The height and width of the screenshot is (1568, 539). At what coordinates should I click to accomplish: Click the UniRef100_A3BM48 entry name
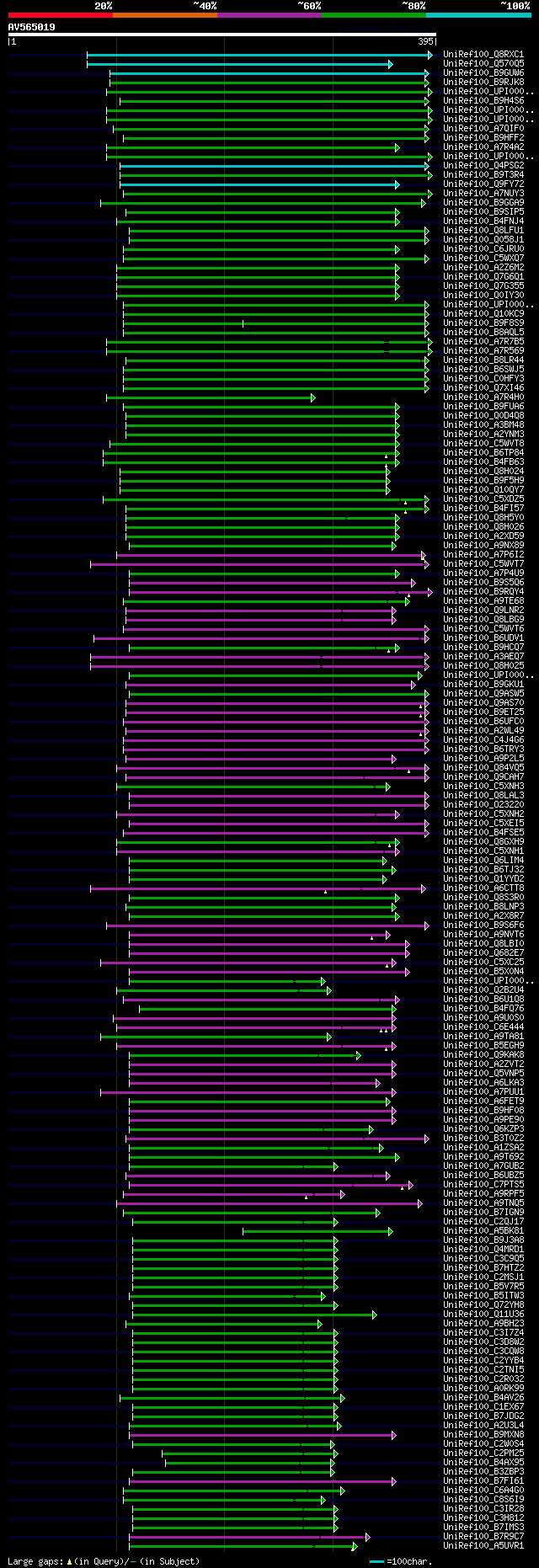coord(483,425)
